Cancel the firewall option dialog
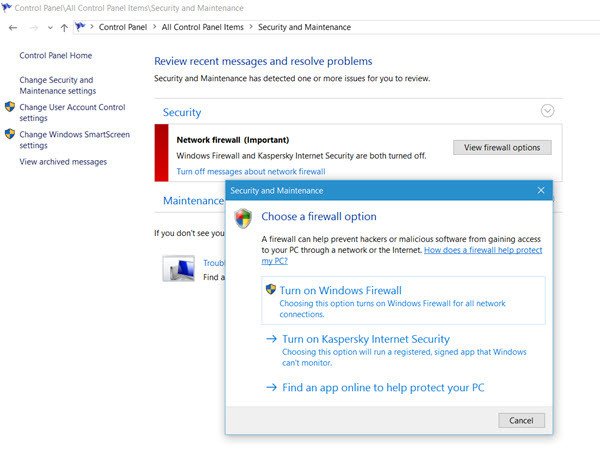 pos(521,420)
